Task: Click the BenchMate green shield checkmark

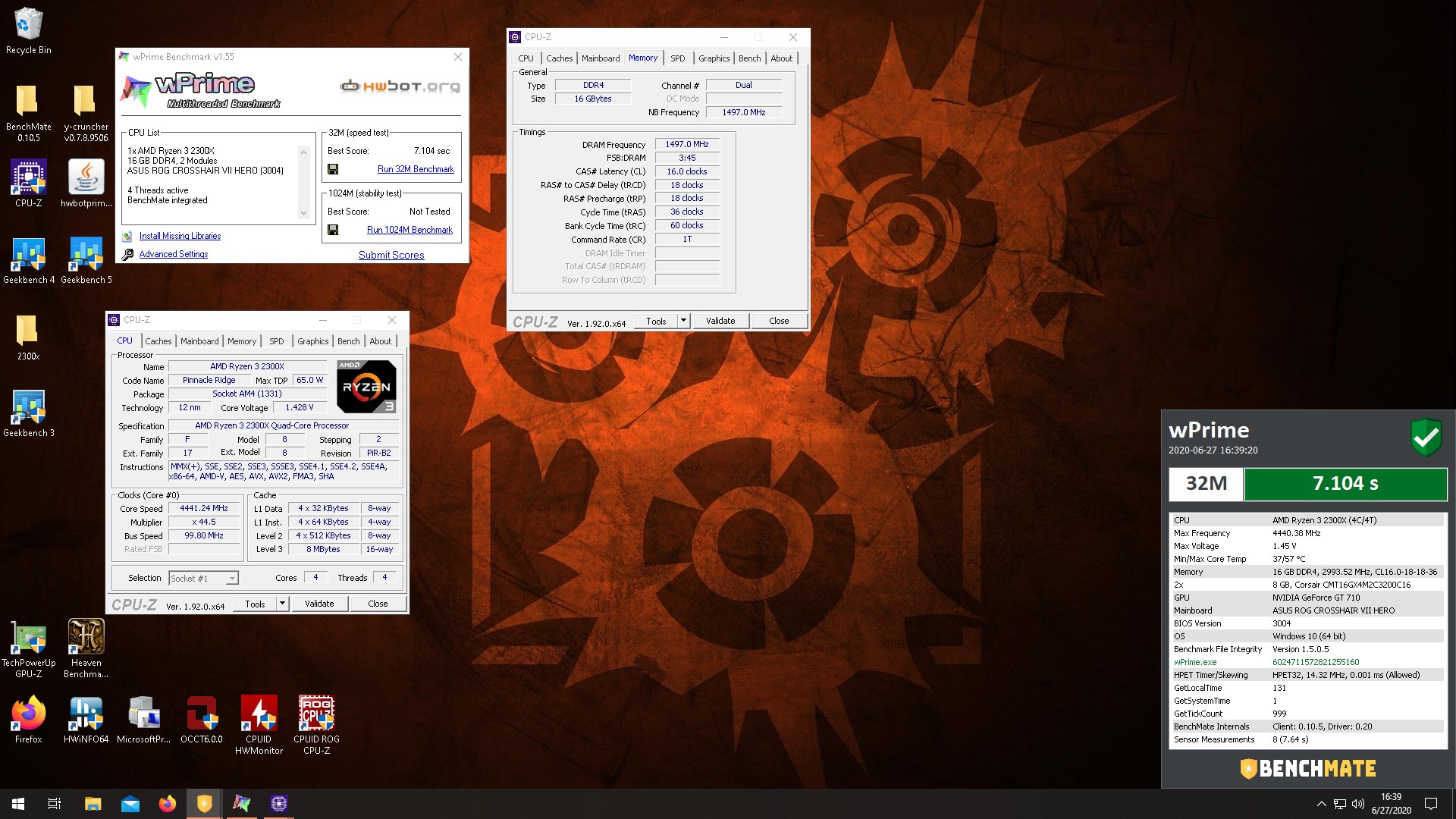Action: click(1426, 438)
